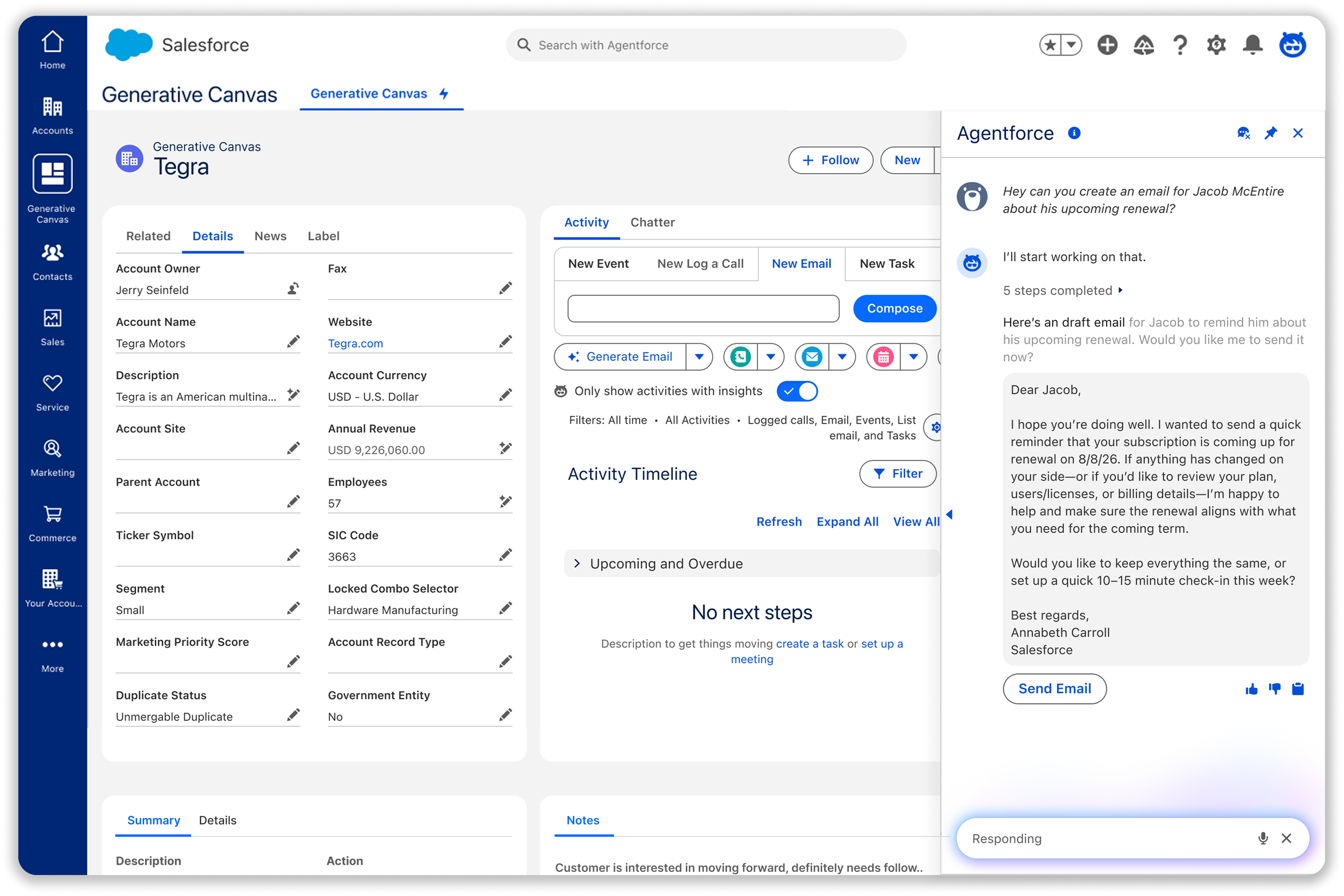Open Service in the sidebar
The height and width of the screenshot is (896, 1344).
coord(52,392)
